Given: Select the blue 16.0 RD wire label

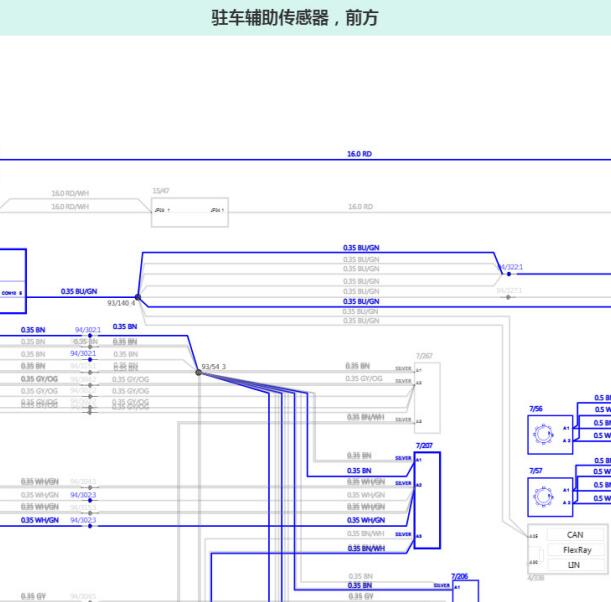Looking at the screenshot, I should click(x=359, y=154).
